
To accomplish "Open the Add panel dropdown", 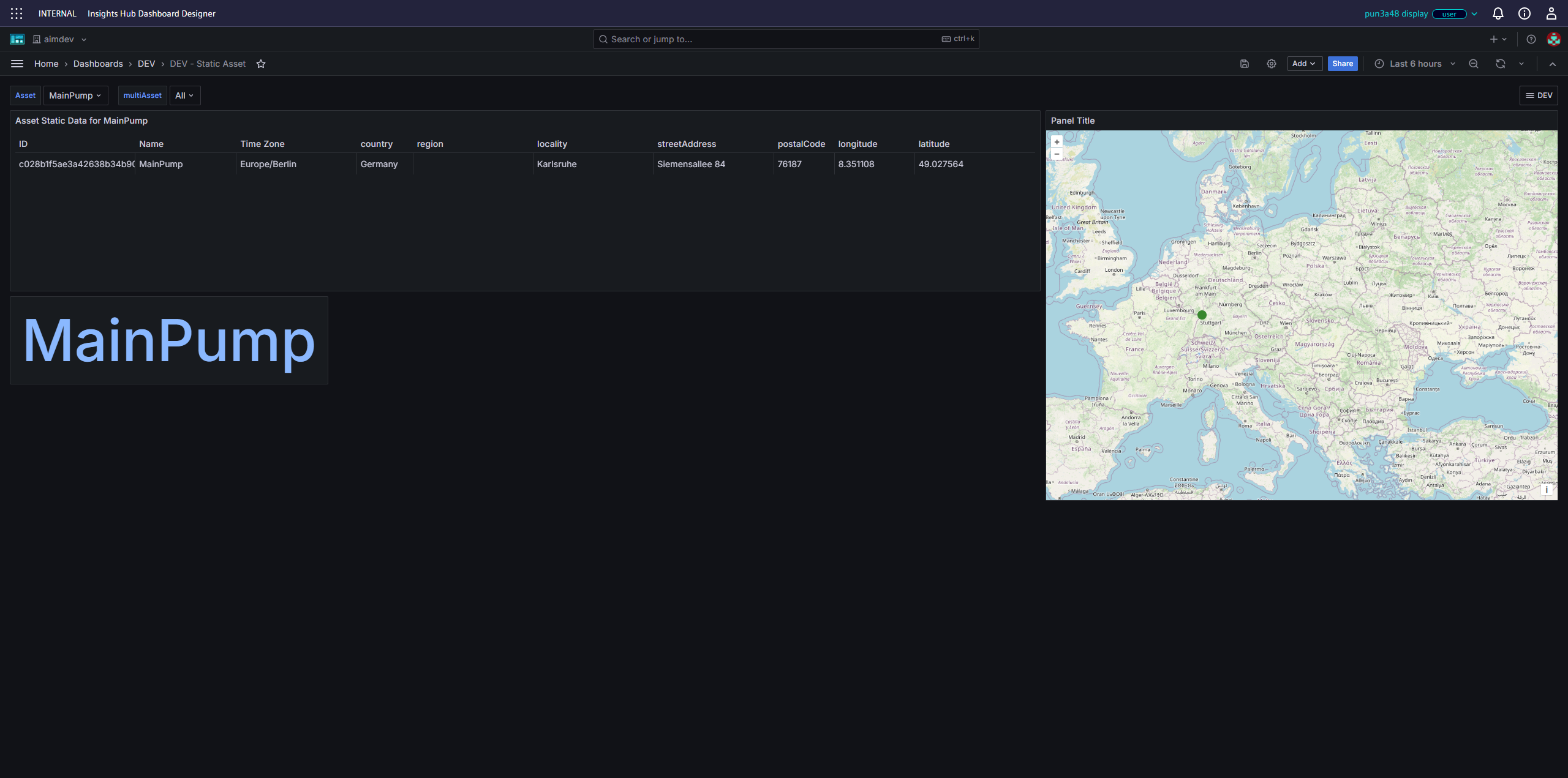I will coord(1304,64).
